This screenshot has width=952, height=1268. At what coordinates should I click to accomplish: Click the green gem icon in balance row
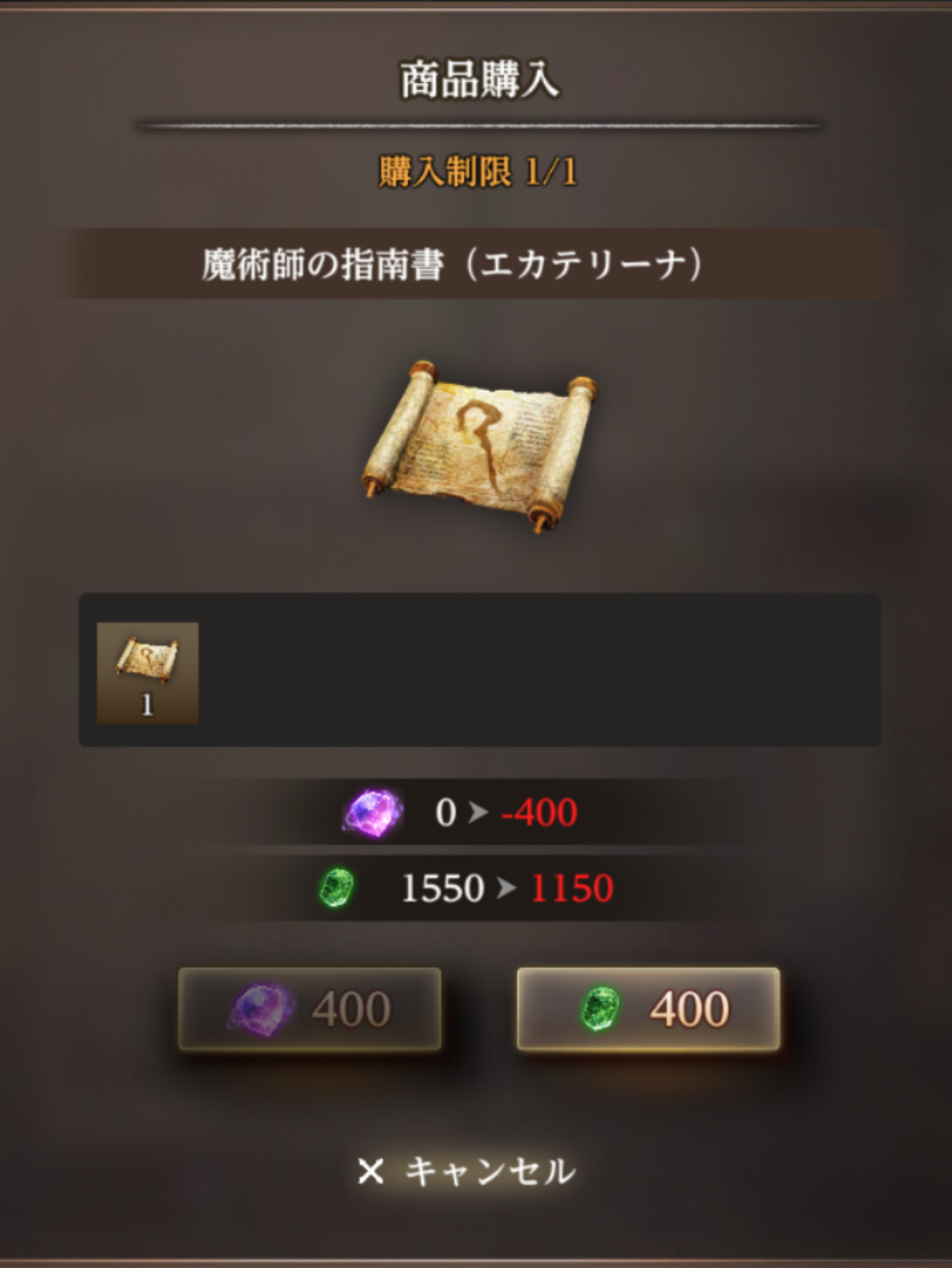pos(337,888)
